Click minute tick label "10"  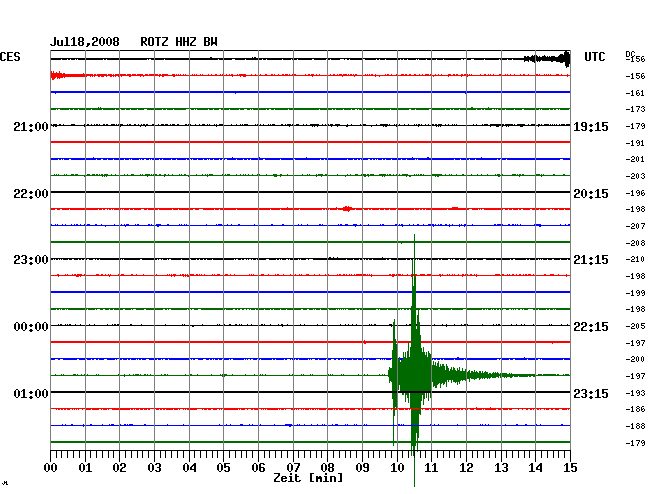(397, 468)
